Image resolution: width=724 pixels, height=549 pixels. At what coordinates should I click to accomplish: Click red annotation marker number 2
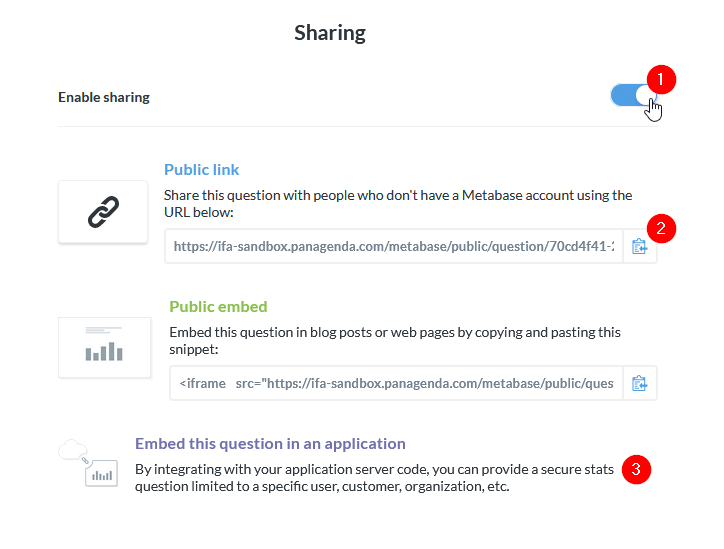pyautogui.click(x=661, y=227)
